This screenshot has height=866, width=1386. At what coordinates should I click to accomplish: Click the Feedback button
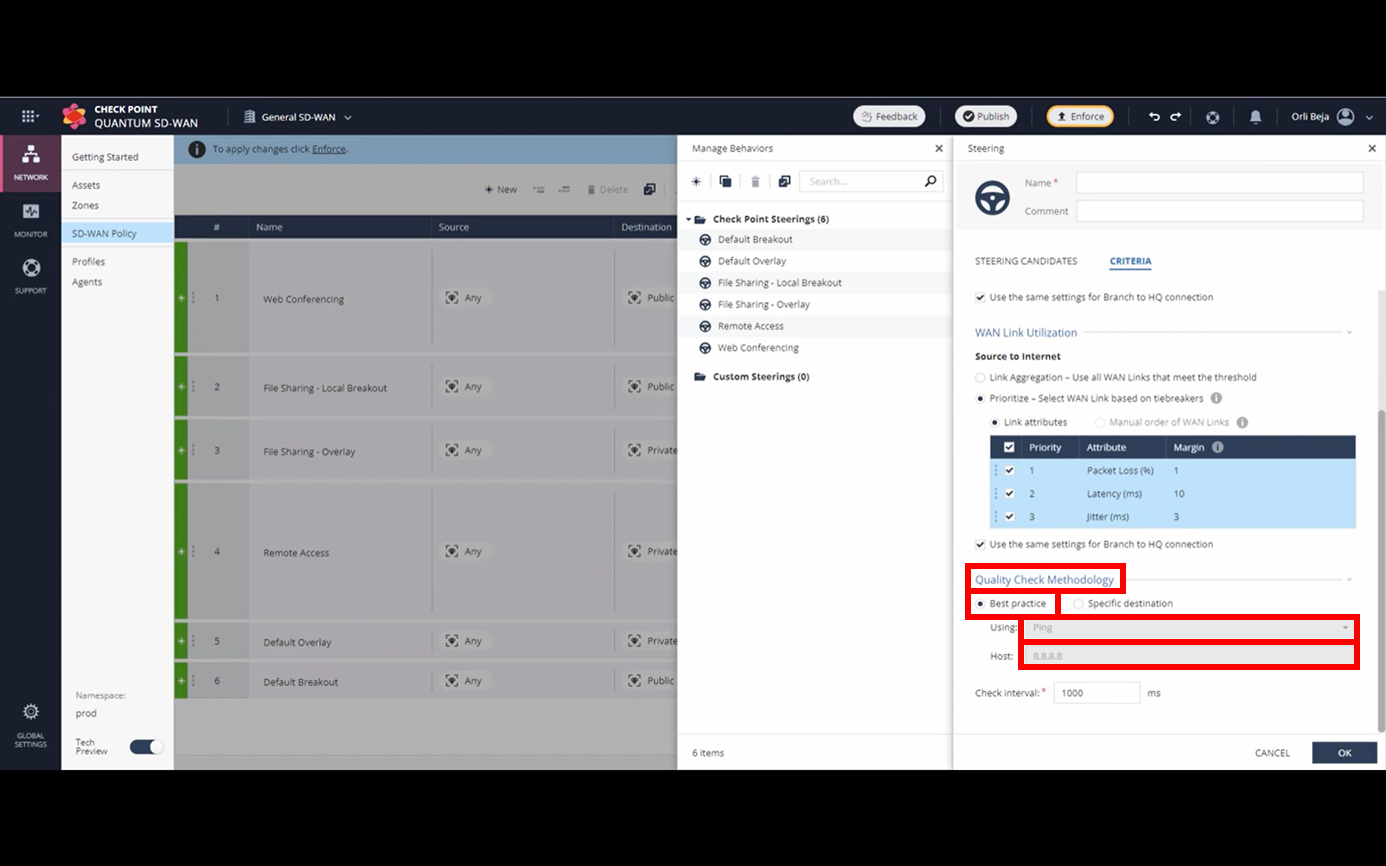[x=889, y=116]
